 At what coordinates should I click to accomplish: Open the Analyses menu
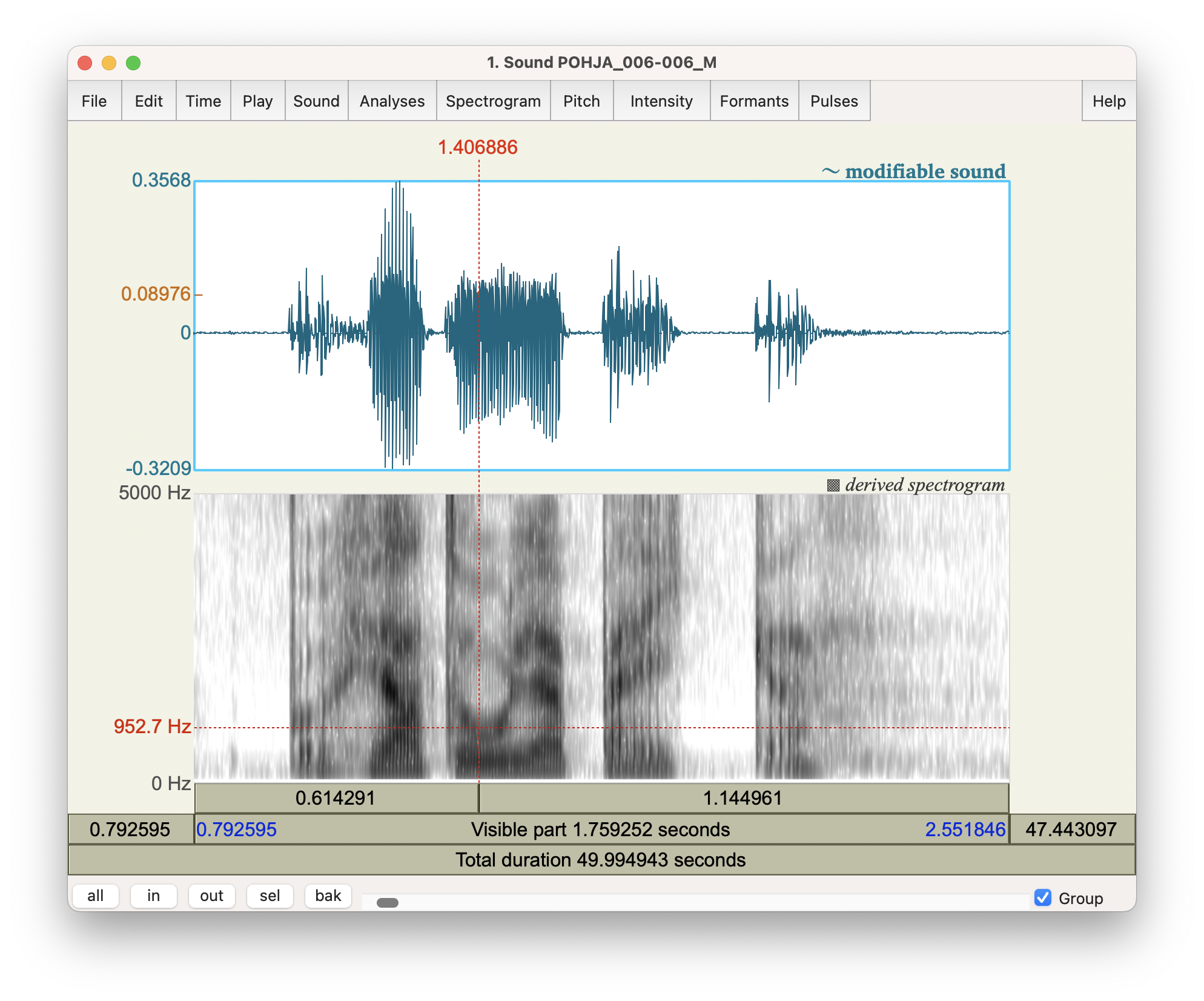[392, 101]
